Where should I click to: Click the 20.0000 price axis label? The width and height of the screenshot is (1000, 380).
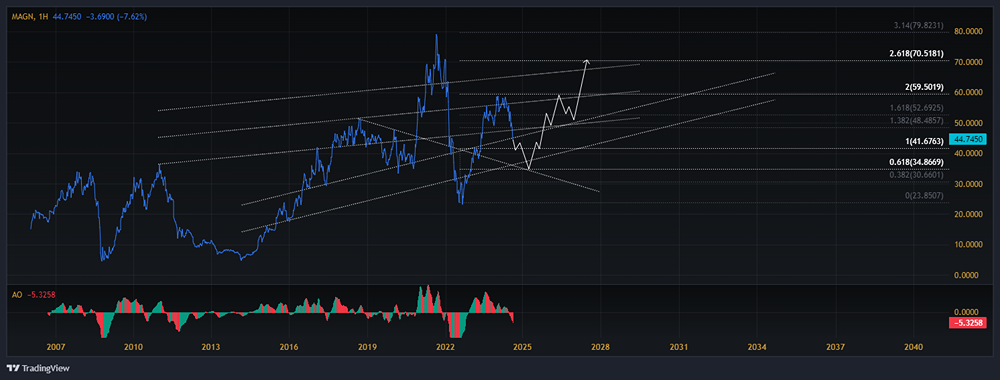pyautogui.click(x=967, y=214)
